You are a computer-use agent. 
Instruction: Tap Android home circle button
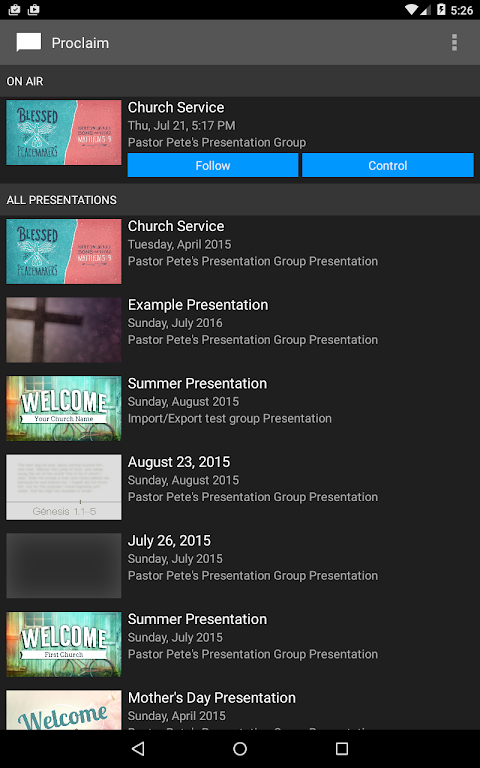[x=240, y=748]
